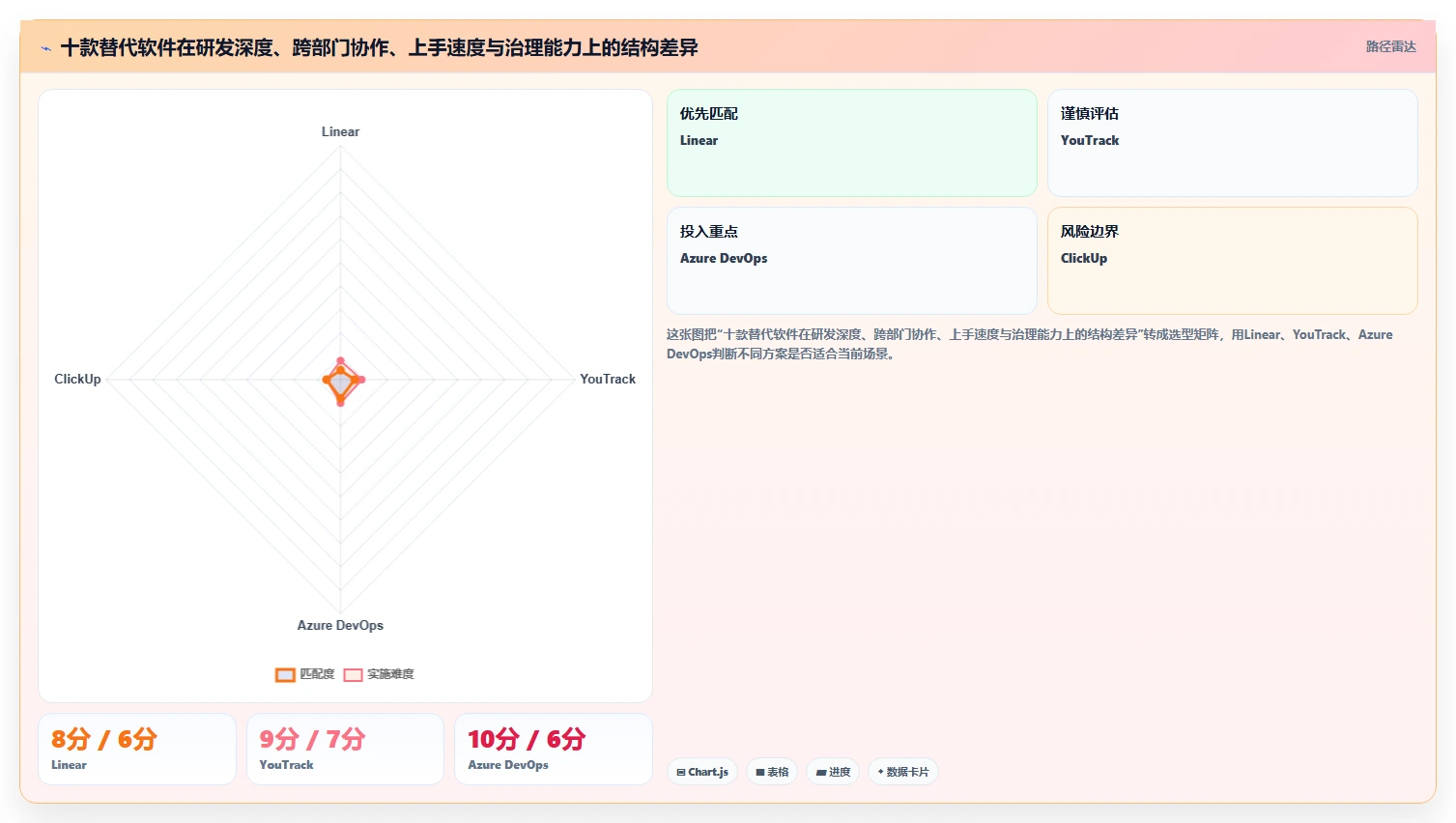This screenshot has width=1456, height=823.
Task: Click the 路径雷达 label in header
Action: pyautogui.click(x=1390, y=46)
